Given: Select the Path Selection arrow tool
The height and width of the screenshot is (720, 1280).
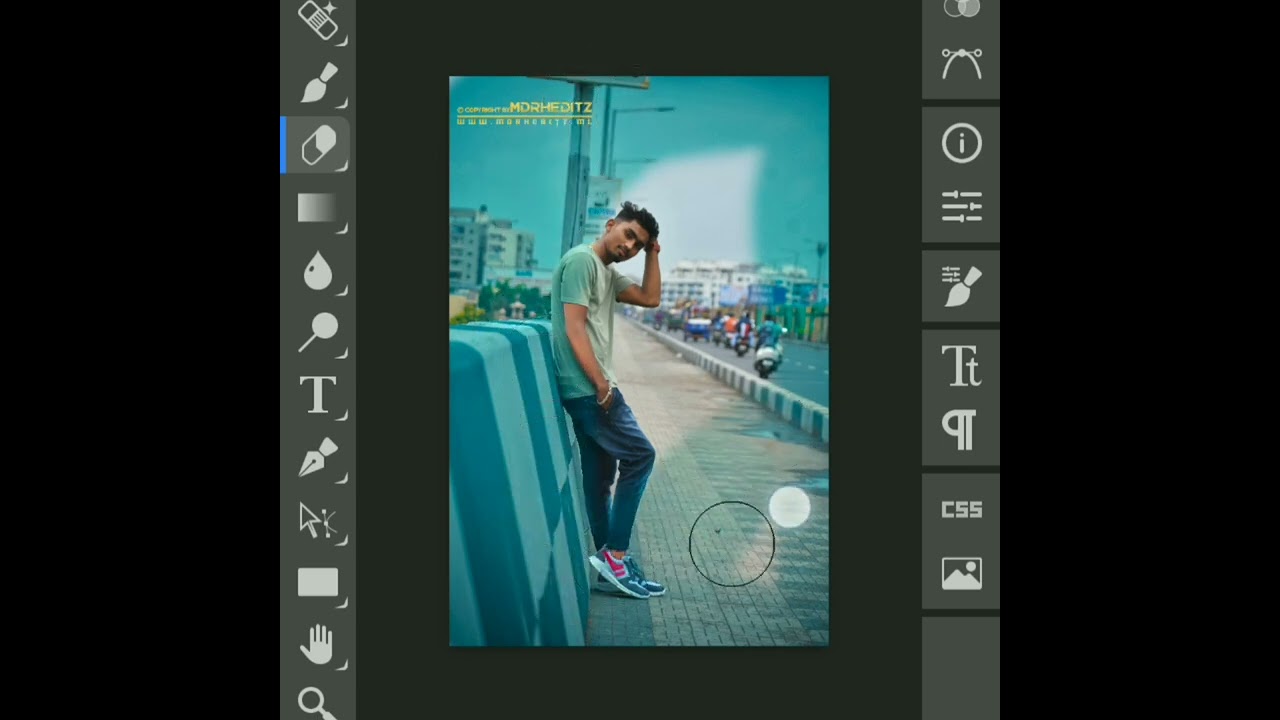Looking at the screenshot, I should (318, 521).
